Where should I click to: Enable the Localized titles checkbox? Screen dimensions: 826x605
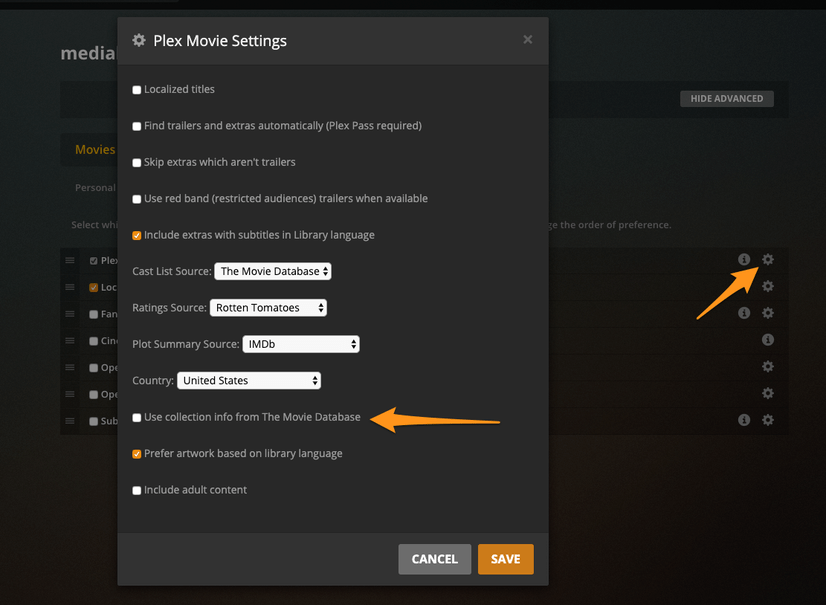click(137, 90)
